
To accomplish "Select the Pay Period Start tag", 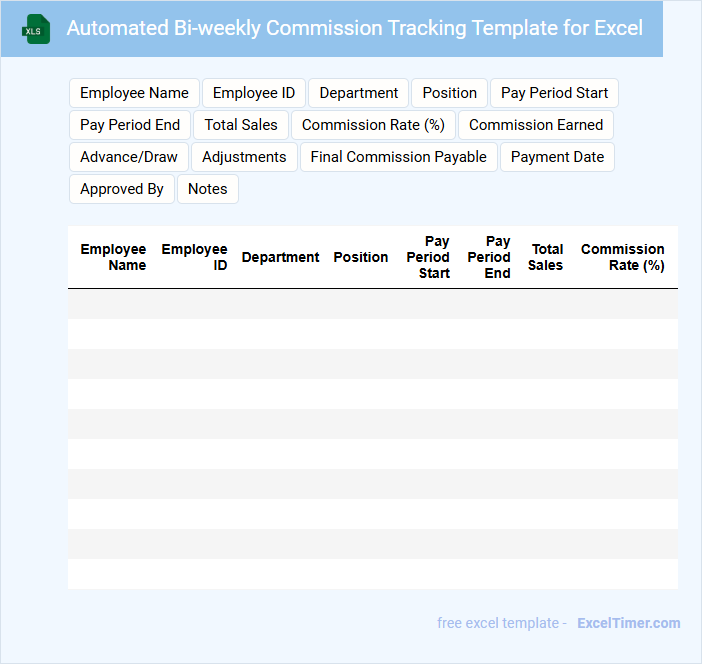I will coord(554,93).
